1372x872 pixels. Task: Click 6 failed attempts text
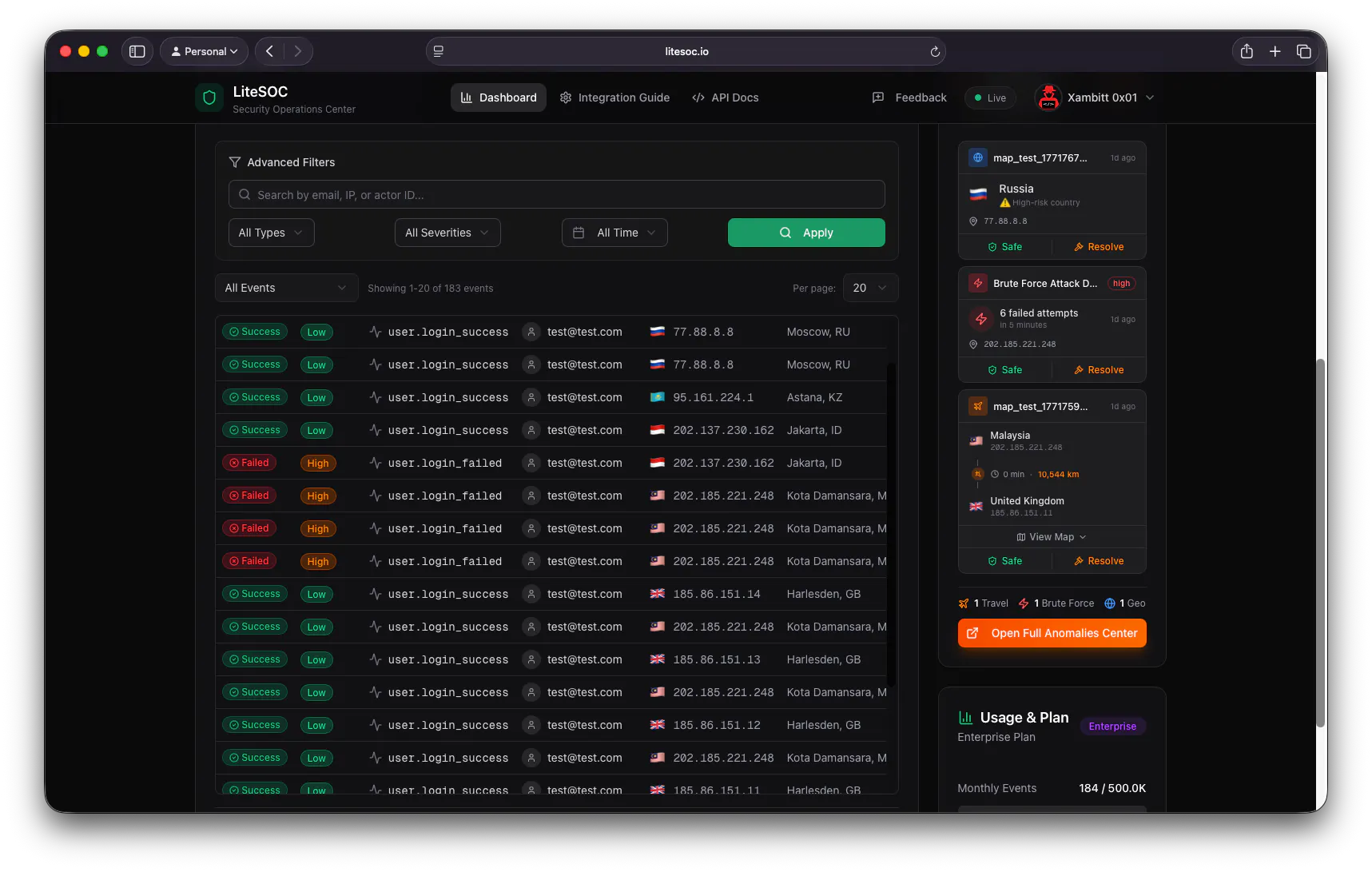(x=1039, y=313)
